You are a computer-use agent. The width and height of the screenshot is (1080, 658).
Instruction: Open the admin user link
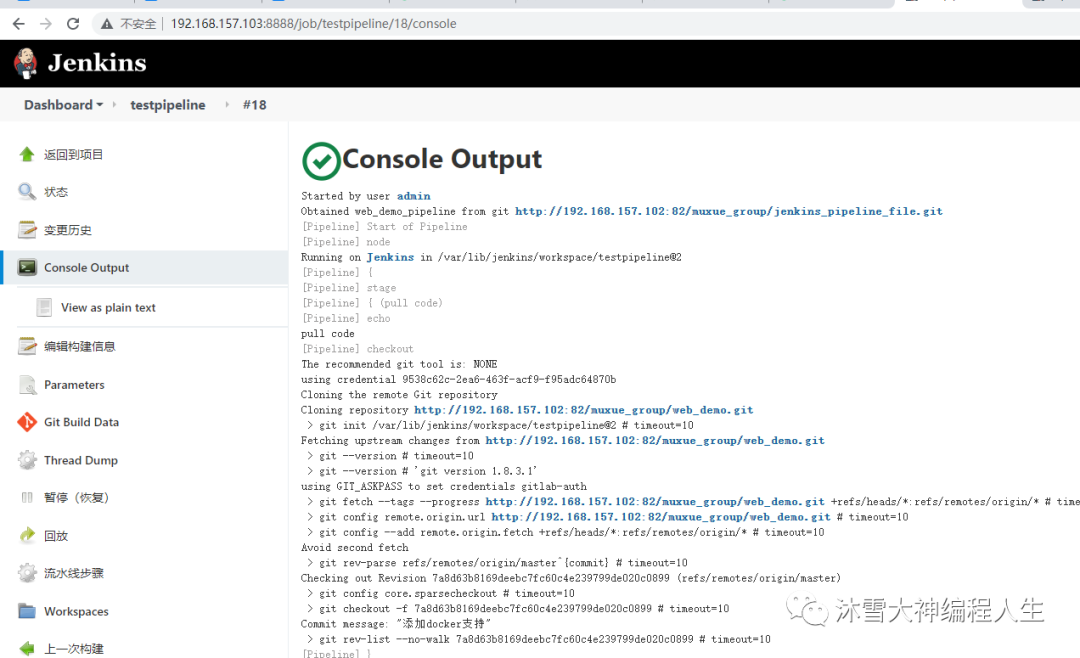pos(413,196)
